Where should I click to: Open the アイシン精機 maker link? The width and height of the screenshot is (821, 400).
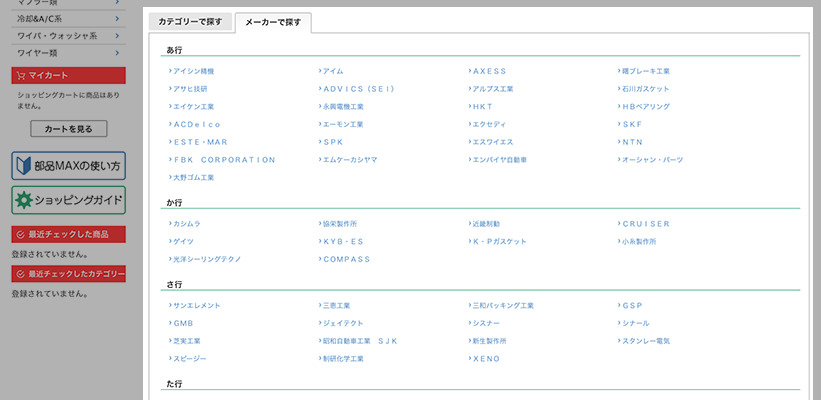192,71
